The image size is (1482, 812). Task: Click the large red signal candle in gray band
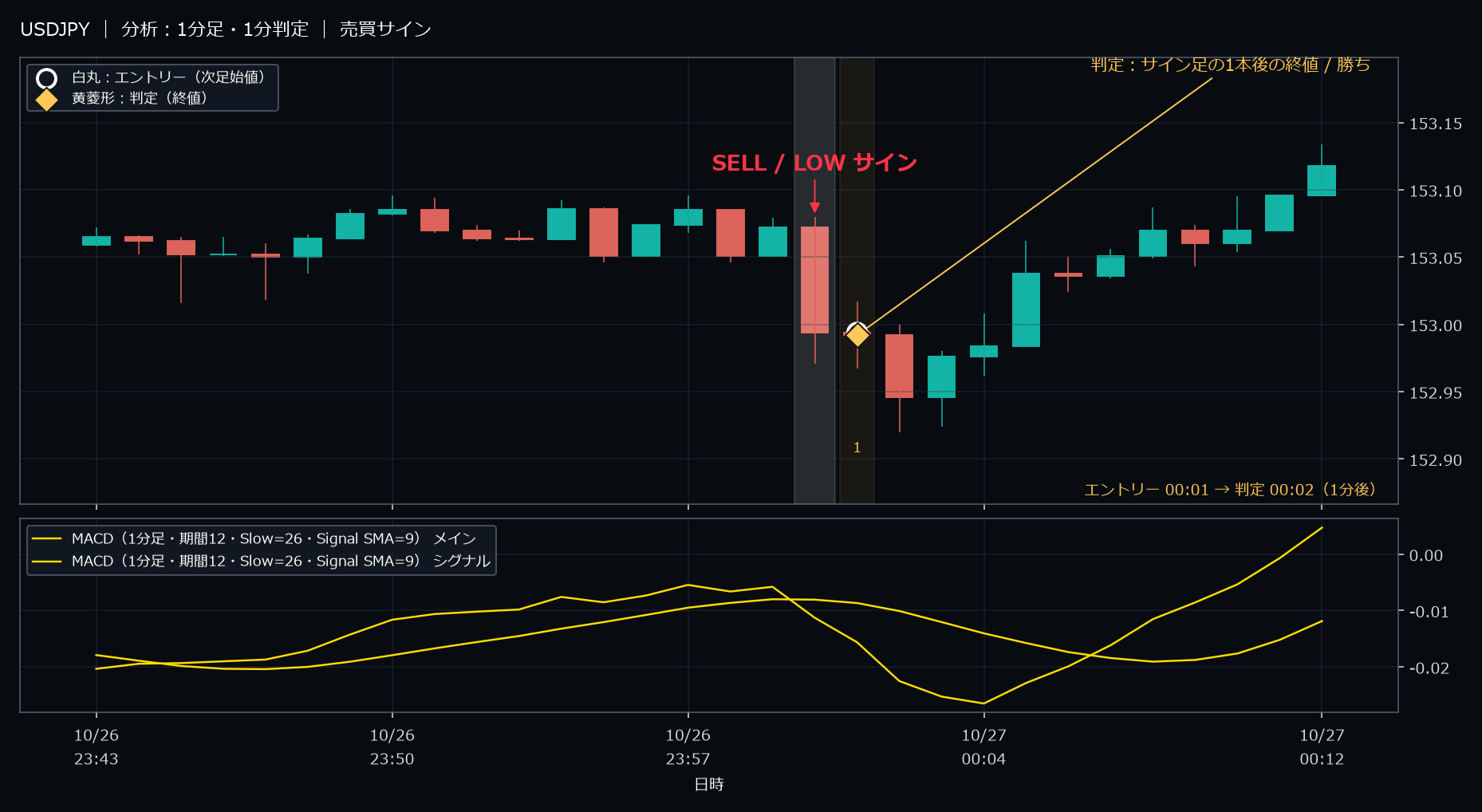(x=815, y=279)
